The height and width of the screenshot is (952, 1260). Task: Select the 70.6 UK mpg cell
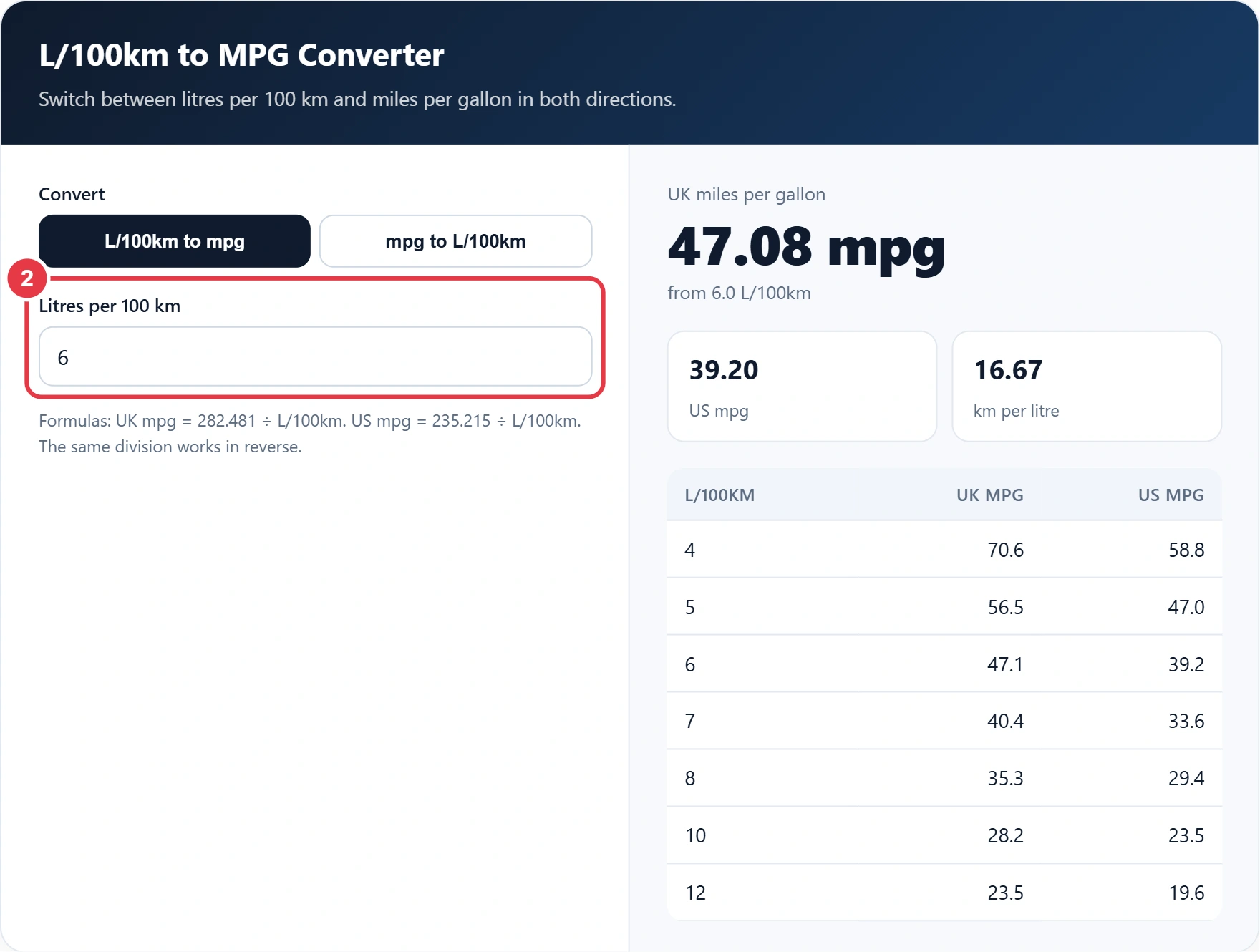(1005, 550)
